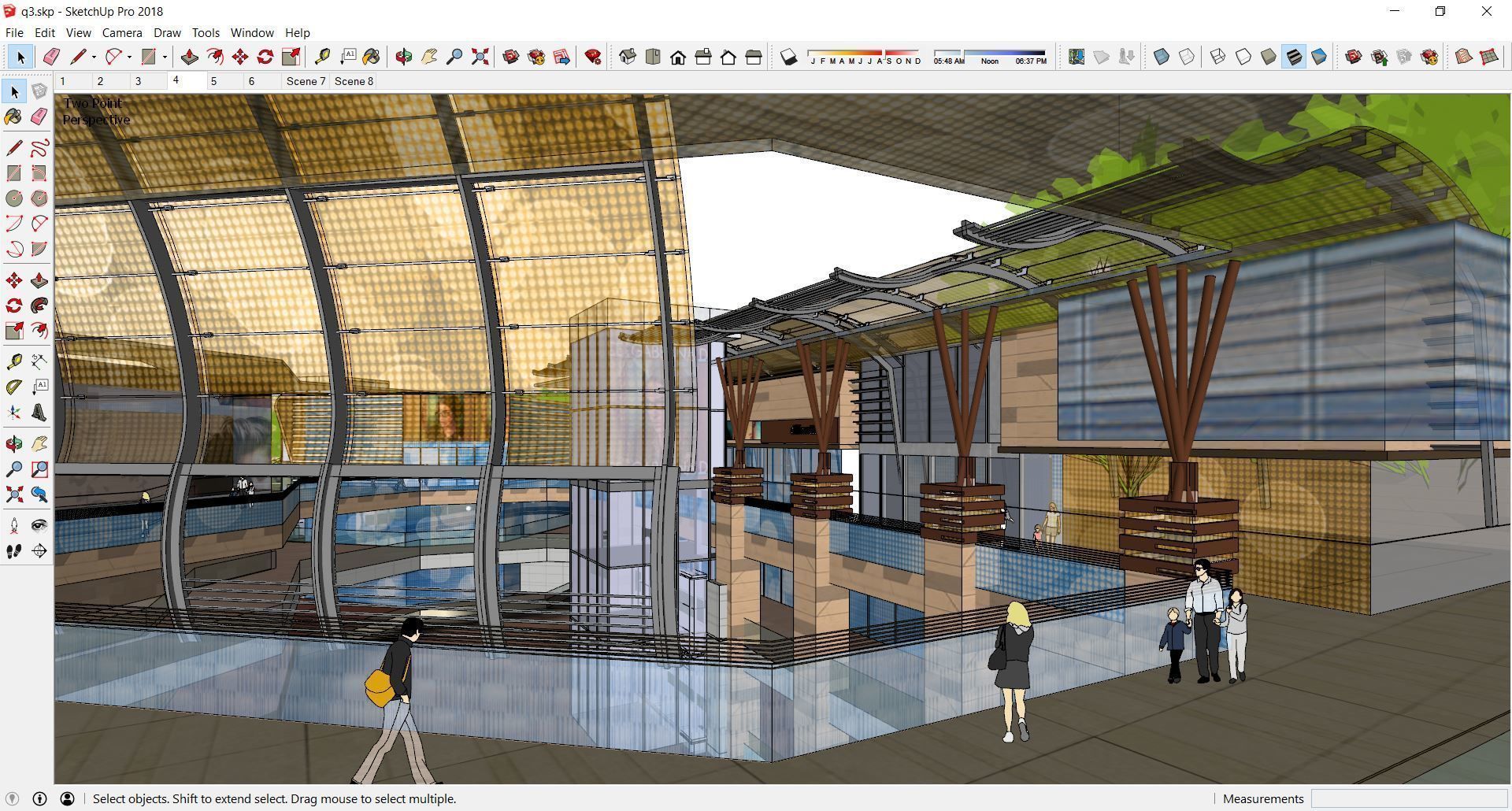Select the Tape Measure tool
This screenshot has height=811, width=1512.
[x=321, y=56]
